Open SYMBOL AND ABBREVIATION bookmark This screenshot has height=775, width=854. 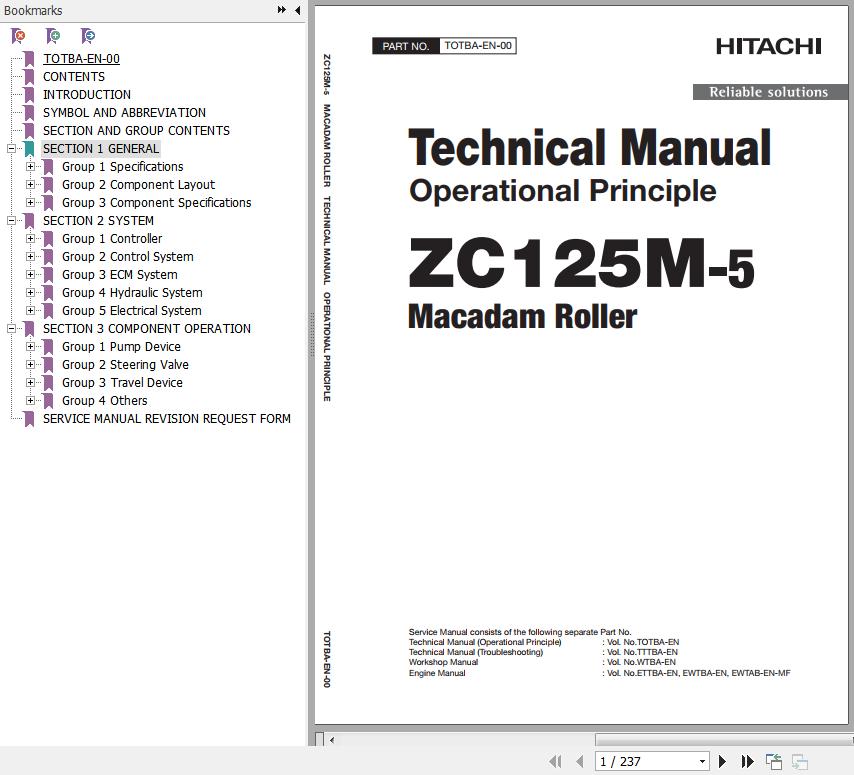124,113
